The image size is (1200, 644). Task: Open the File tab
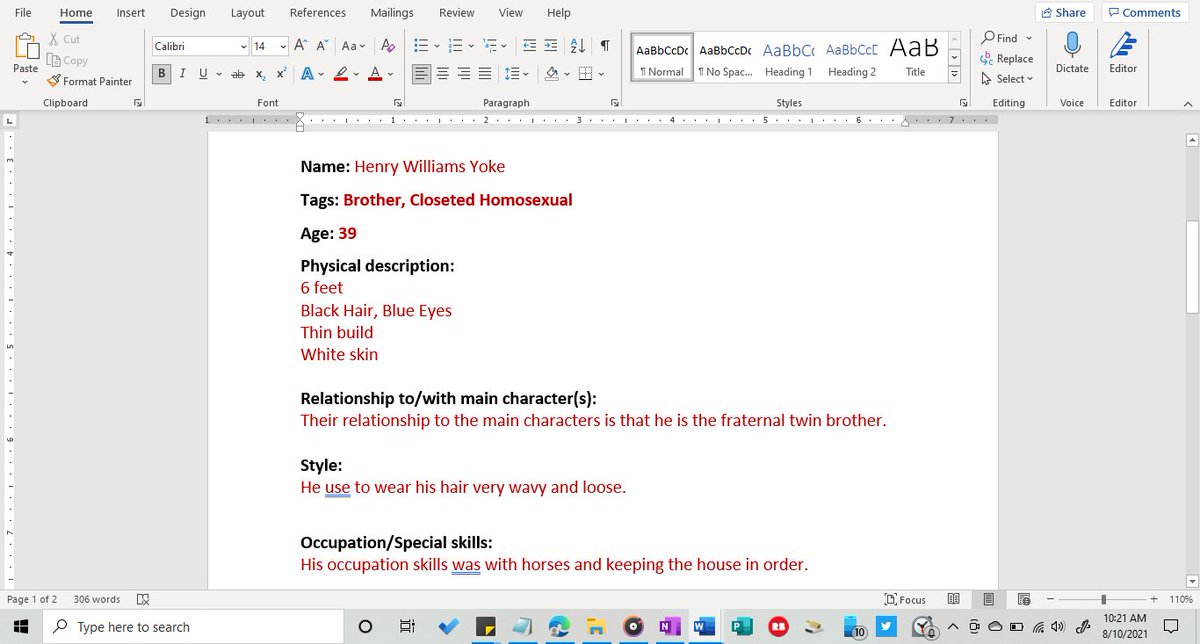(x=23, y=13)
